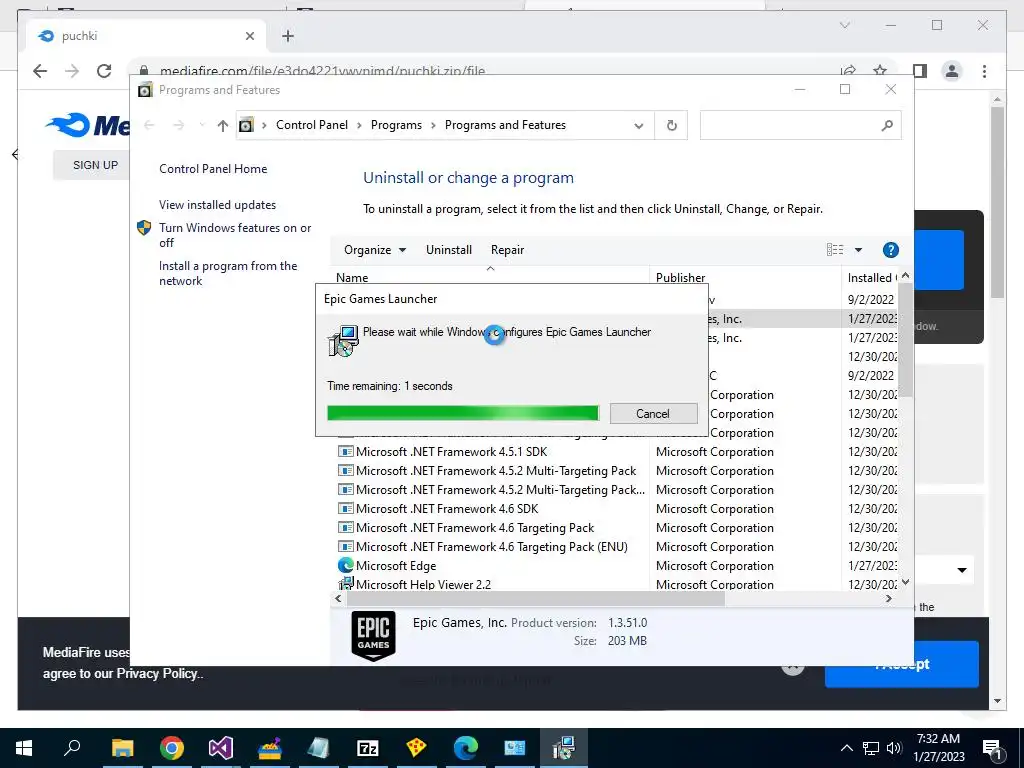1024x768 pixels.
Task: Click SIGN UP on MediaFire page
Action: point(95,165)
